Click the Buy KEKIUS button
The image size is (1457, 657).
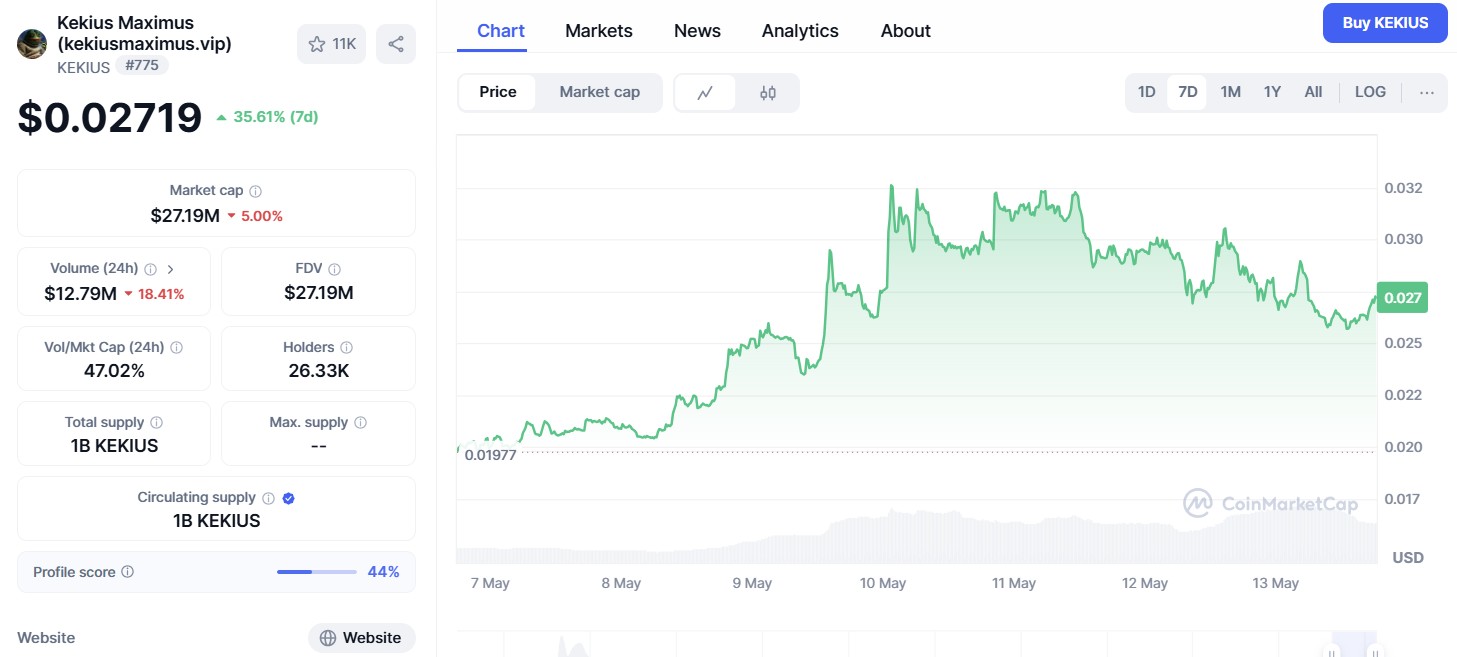pos(1384,23)
